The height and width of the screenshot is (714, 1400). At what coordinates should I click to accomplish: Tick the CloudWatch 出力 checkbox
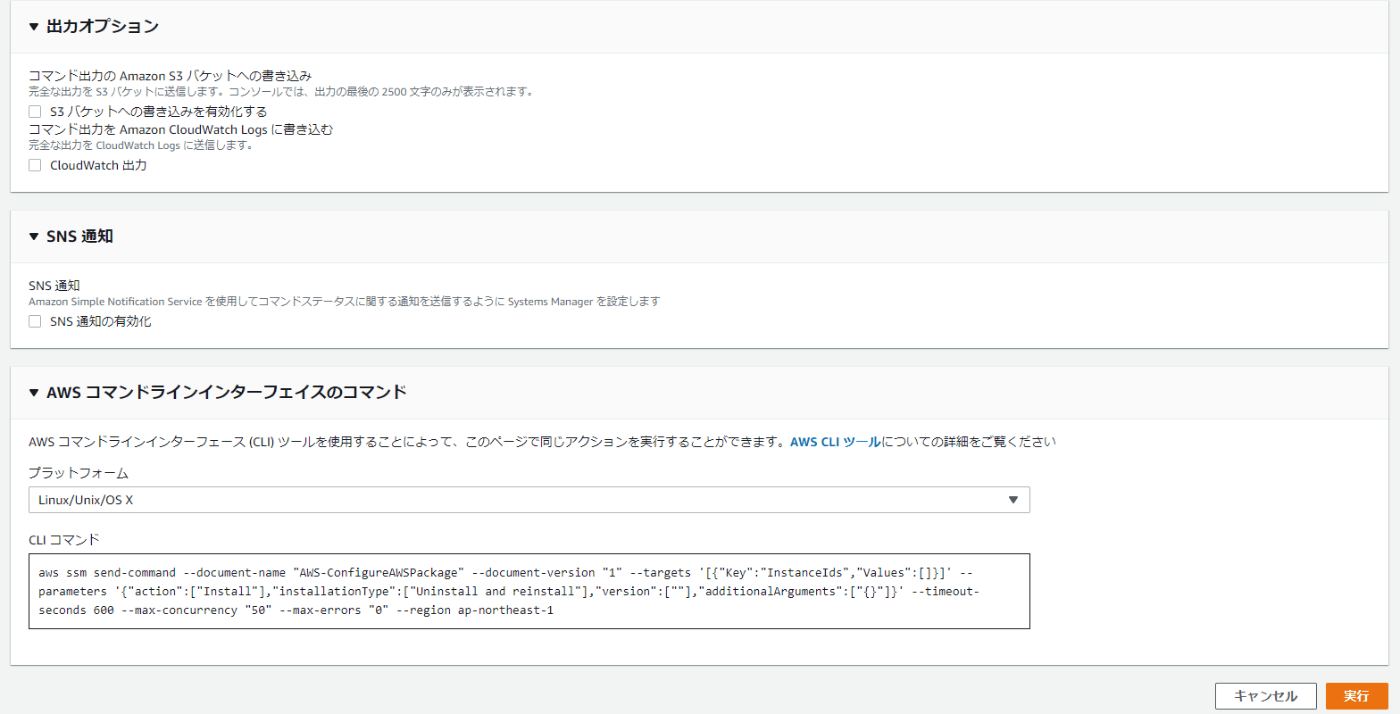[x=35, y=165]
